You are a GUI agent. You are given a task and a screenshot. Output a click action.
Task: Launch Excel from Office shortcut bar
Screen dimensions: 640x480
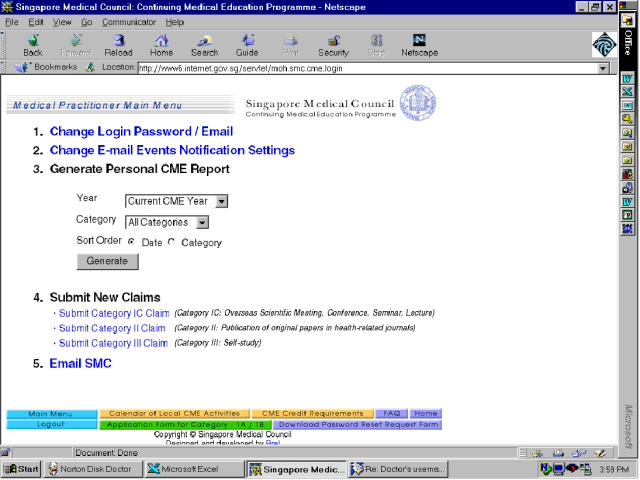click(x=627, y=91)
